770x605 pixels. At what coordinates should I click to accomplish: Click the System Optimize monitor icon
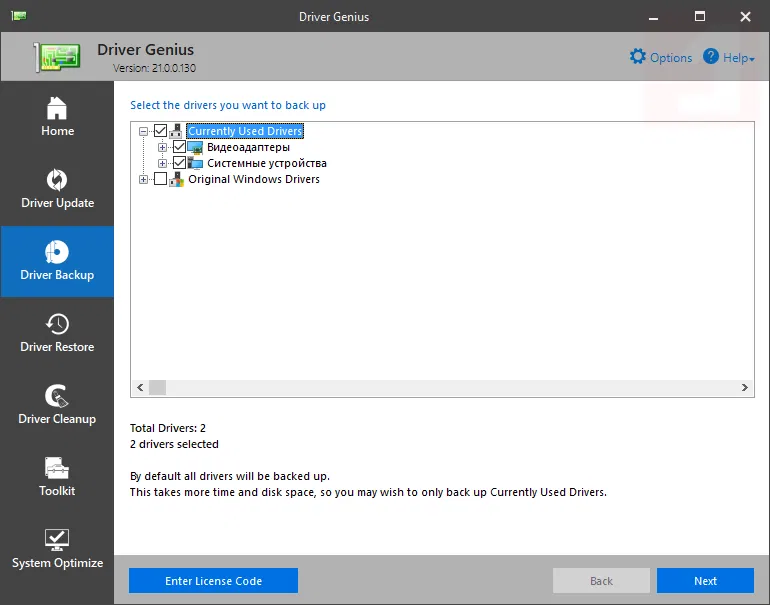pos(57,540)
